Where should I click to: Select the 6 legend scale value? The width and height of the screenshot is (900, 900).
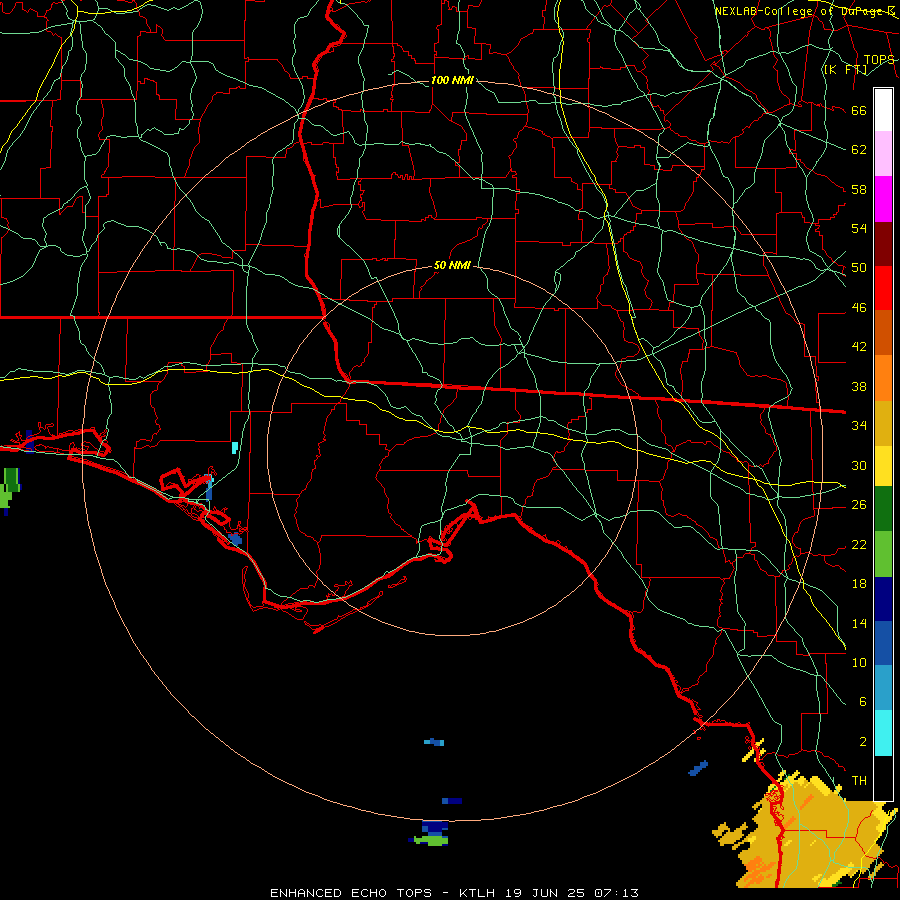point(863,702)
